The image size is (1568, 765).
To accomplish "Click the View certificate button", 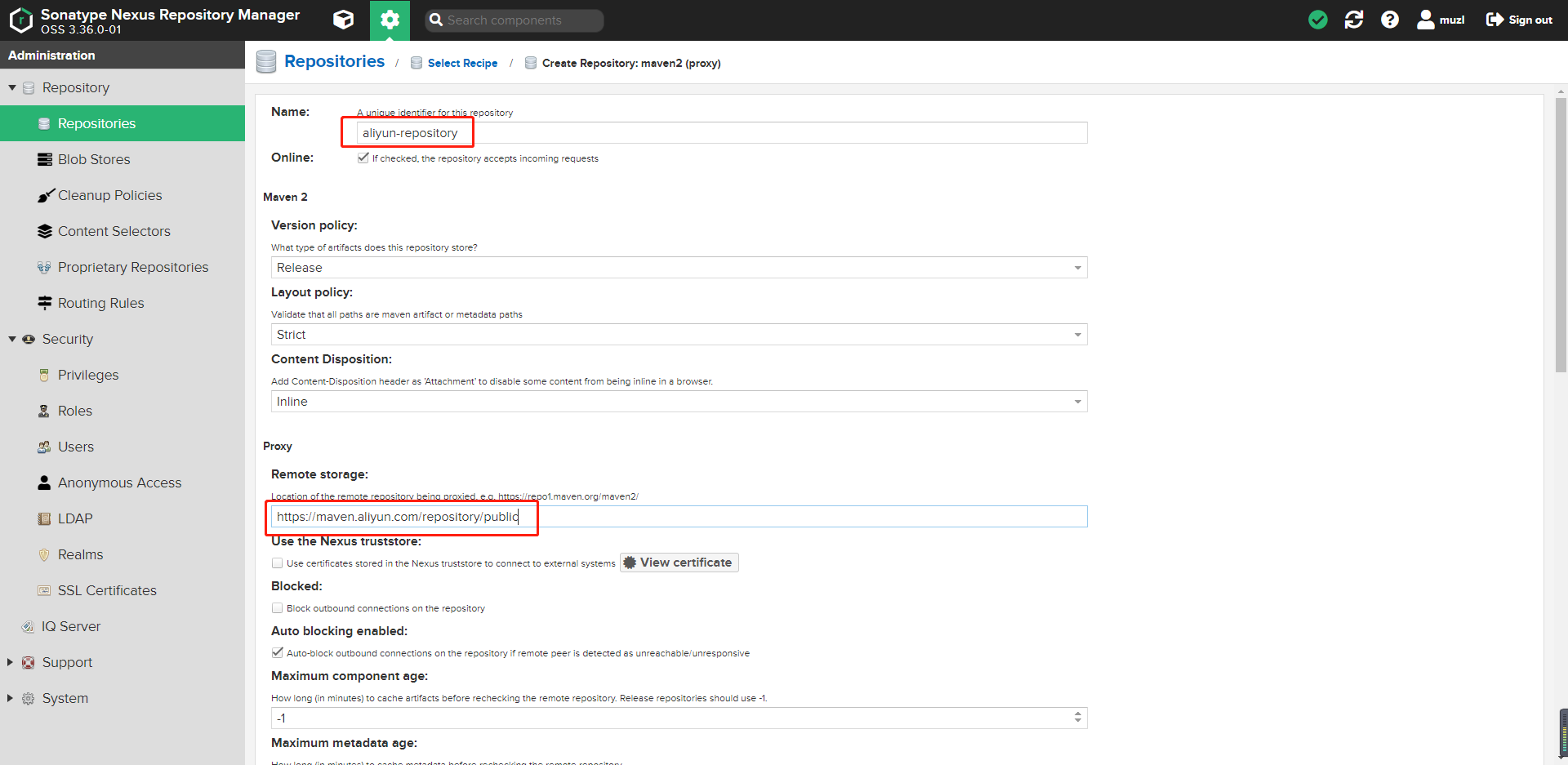I will (x=679, y=563).
